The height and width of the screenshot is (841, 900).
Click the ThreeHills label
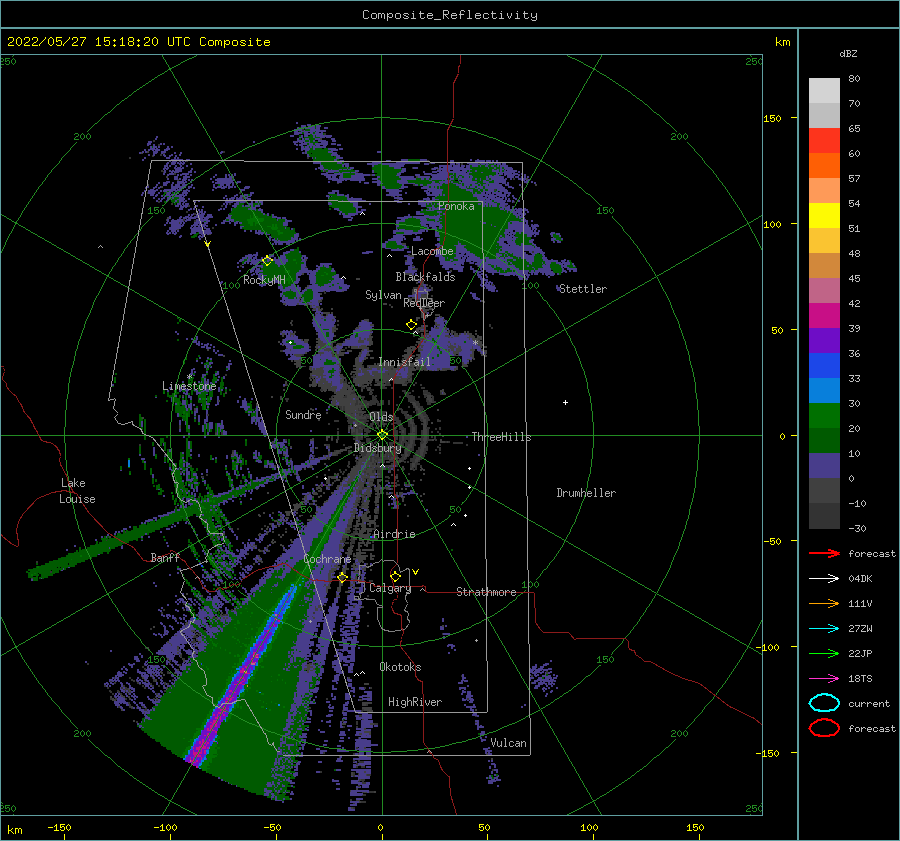click(502, 437)
